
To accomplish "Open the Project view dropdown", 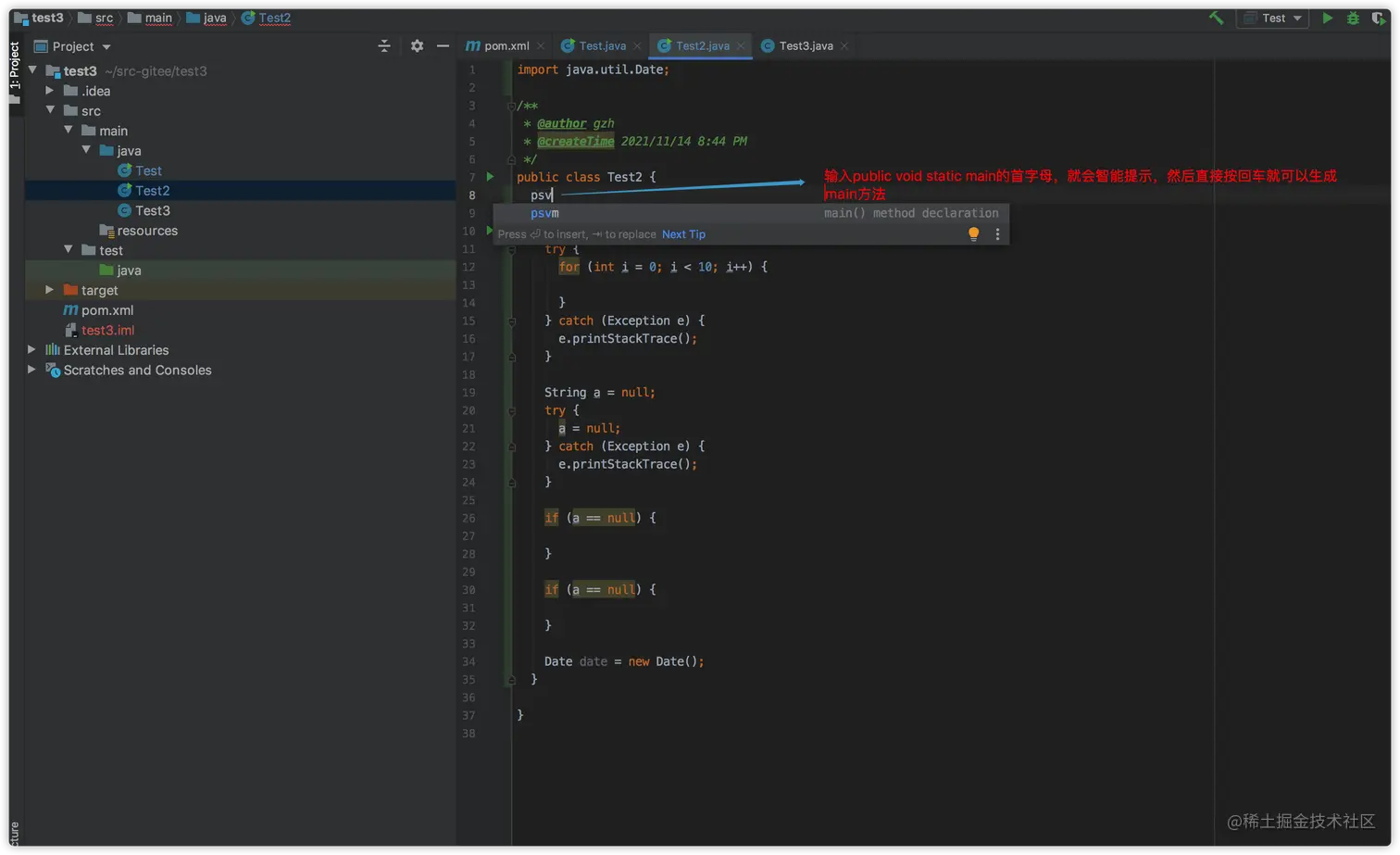I will tap(73, 46).
